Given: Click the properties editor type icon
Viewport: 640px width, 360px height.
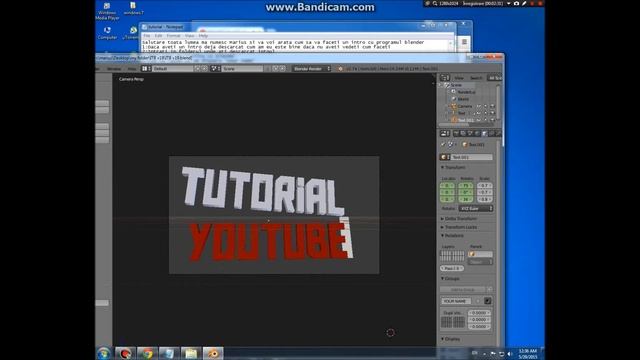Looking at the screenshot, I should point(444,133).
